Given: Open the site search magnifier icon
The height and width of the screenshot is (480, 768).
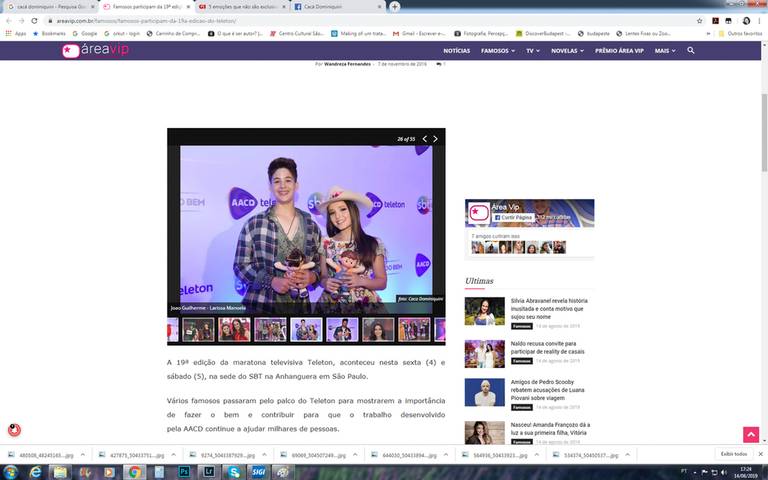Looking at the screenshot, I should coord(691,50).
